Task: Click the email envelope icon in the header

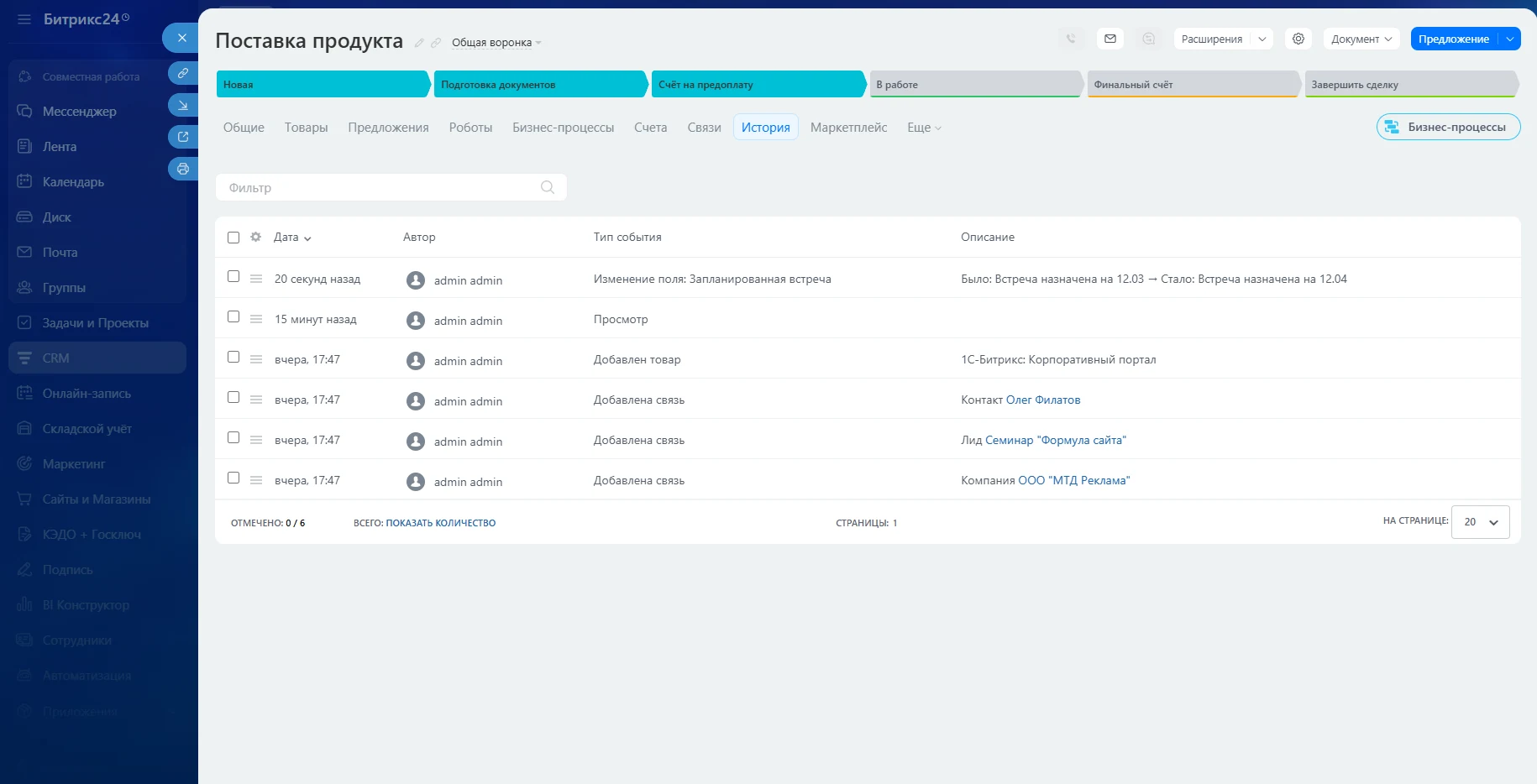Action: pos(1110,39)
